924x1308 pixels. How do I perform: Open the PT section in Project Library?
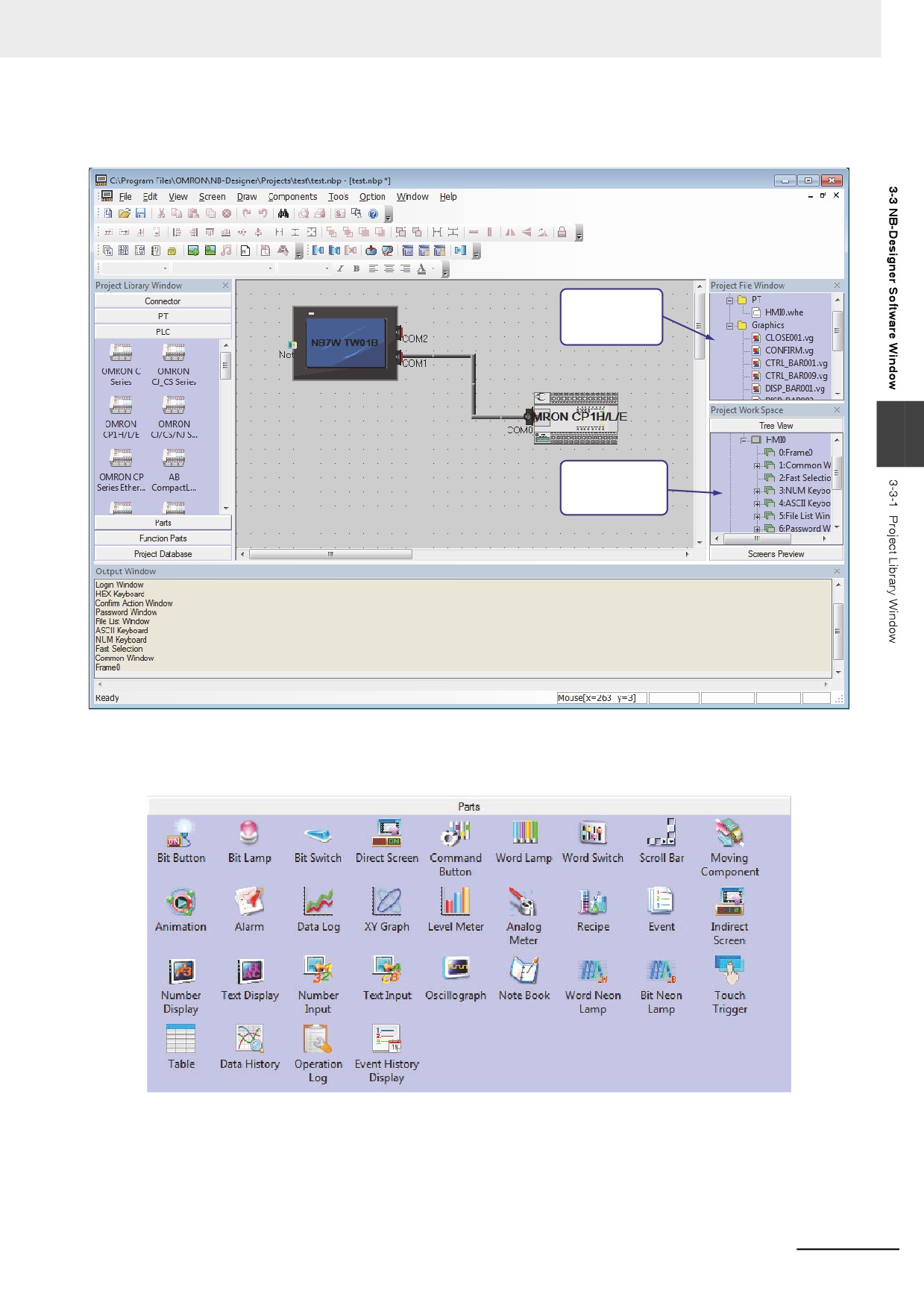[x=163, y=316]
